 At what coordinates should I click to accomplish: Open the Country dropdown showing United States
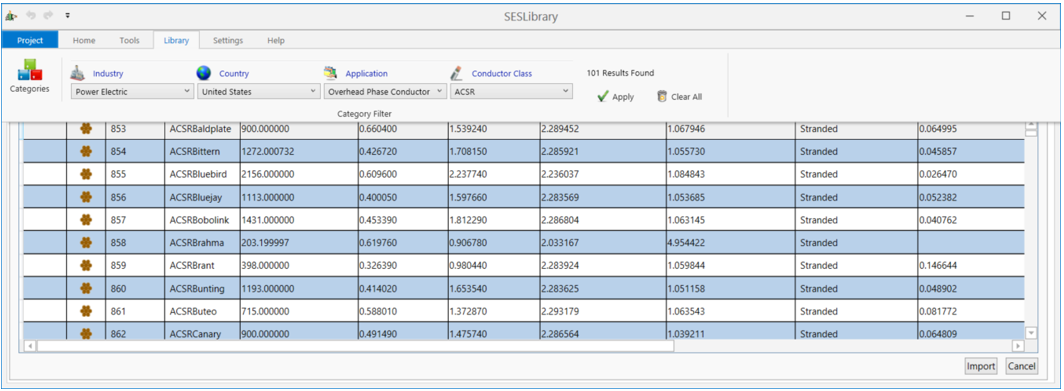click(258, 91)
